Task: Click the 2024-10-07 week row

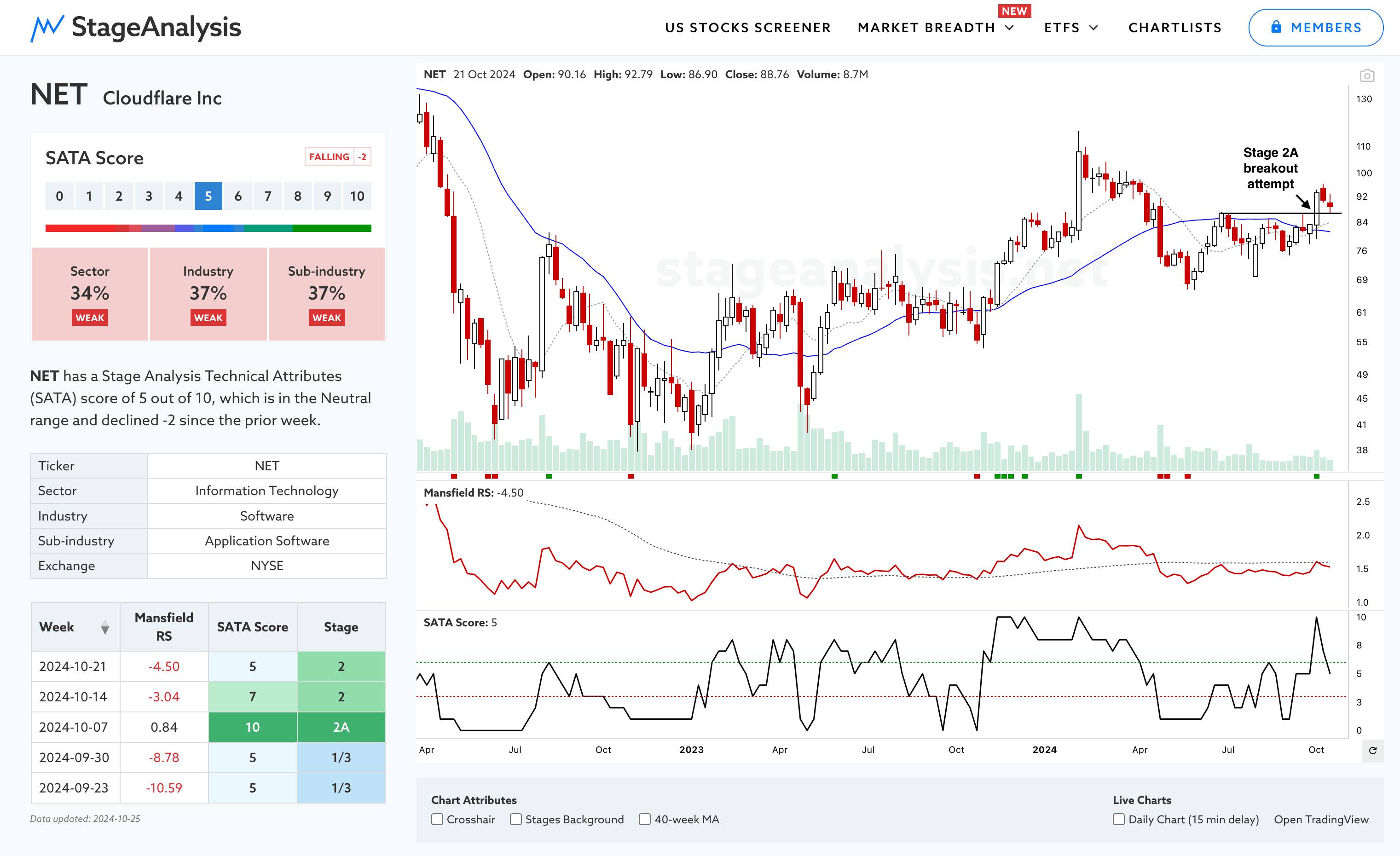Action: click(208, 727)
